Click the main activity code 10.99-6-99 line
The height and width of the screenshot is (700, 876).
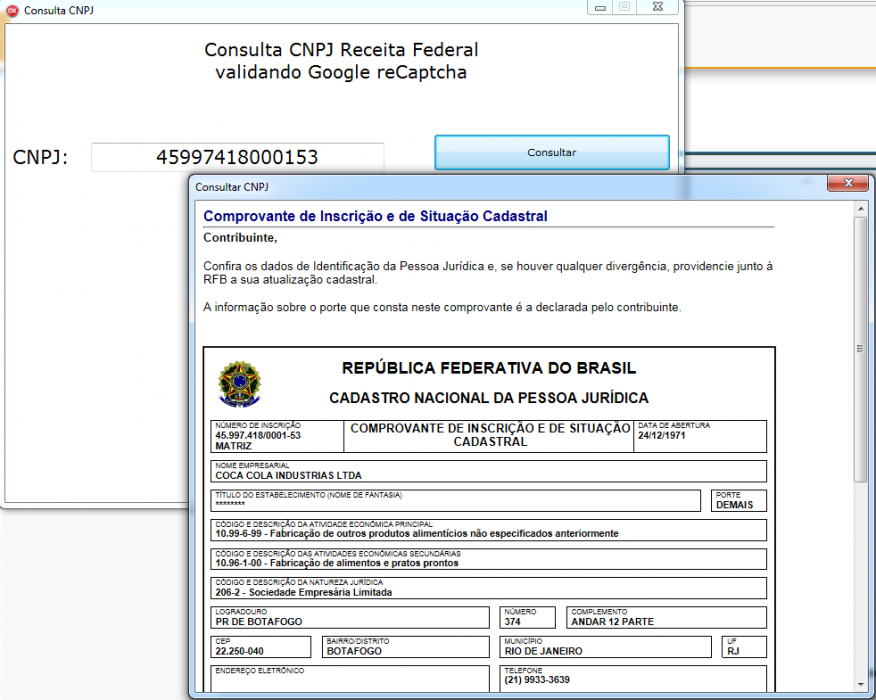(417, 534)
